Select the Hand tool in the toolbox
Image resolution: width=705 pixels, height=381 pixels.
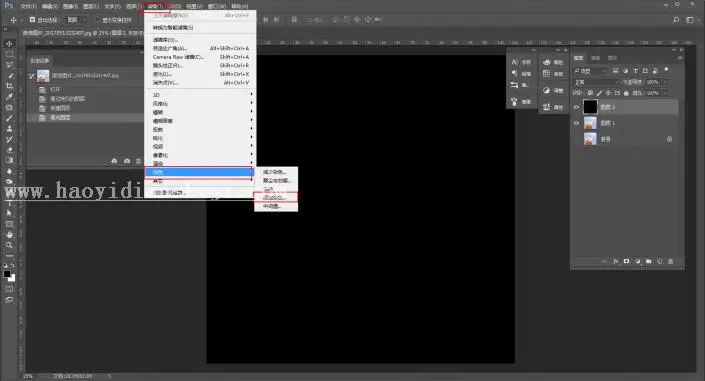pyautogui.click(x=9, y=234)
